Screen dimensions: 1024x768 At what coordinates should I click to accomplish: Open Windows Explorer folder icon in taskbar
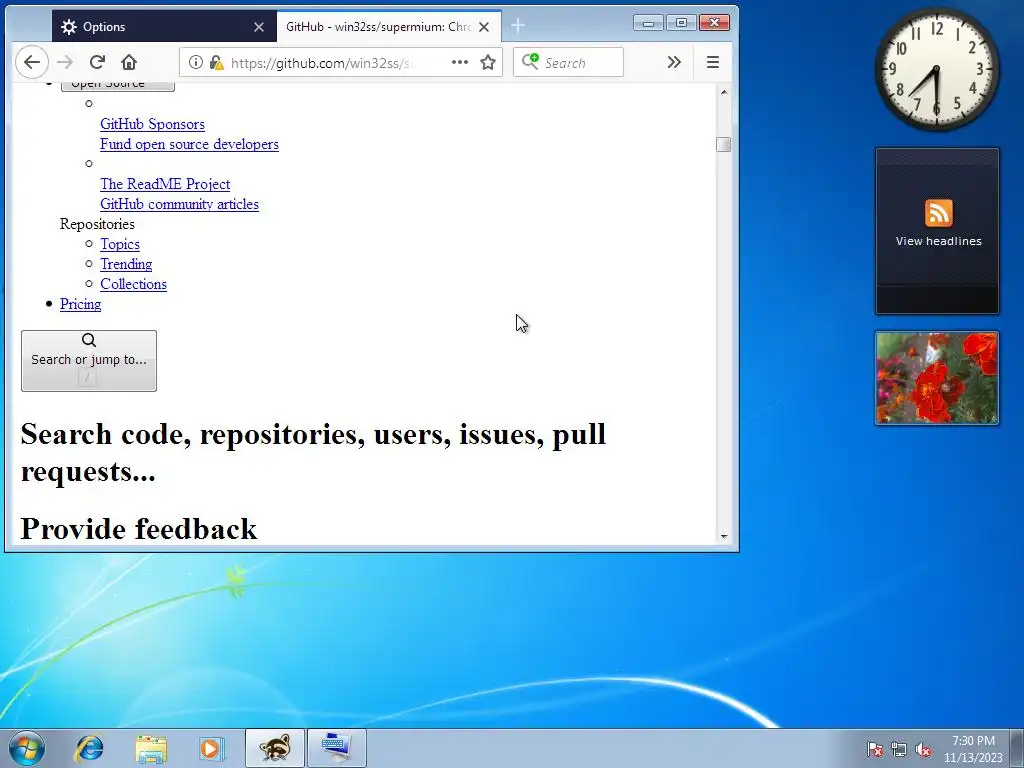pyautogui.click(x=151, y=748)
